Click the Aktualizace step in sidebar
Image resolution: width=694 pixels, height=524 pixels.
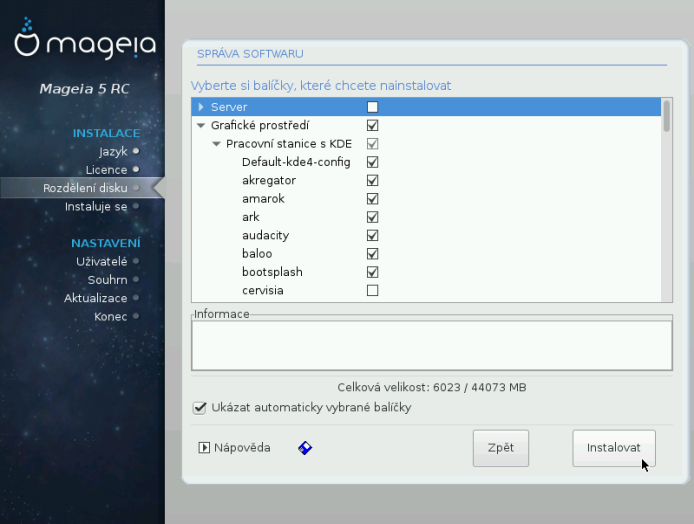96,298
